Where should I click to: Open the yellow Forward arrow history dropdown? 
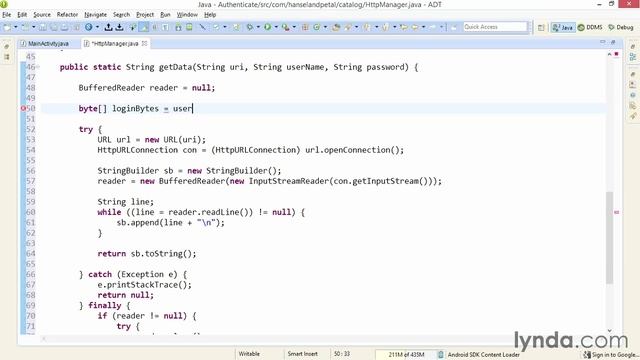pos(423,27)
